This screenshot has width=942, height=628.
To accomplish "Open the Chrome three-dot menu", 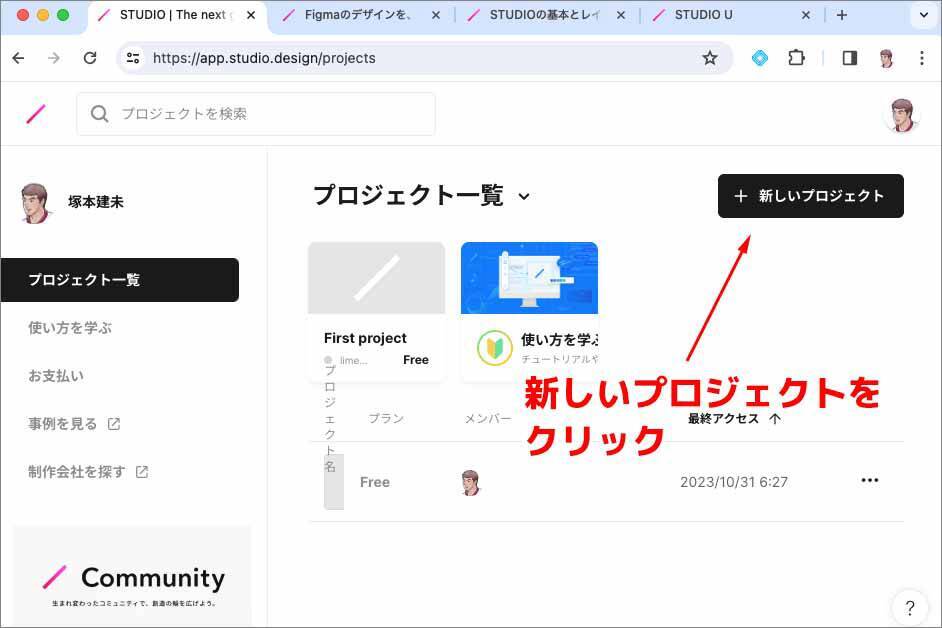I will [x=921, y=58].
